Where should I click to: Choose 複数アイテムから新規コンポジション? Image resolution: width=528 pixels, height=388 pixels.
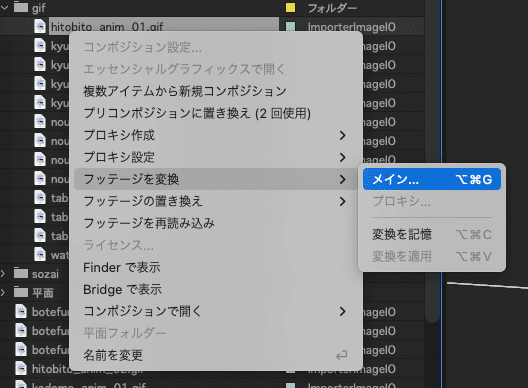coord(216,91)
